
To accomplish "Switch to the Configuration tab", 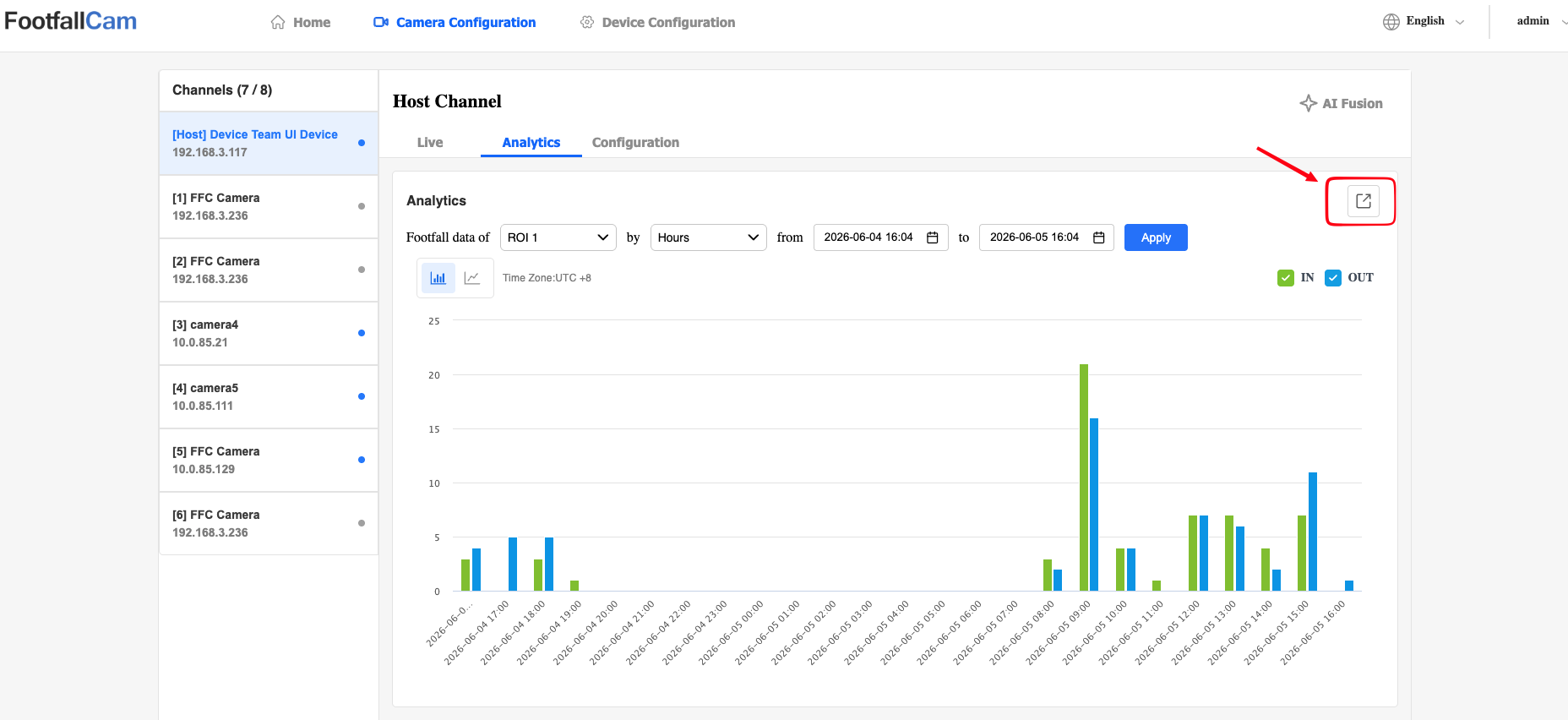I will click(635, 143).
